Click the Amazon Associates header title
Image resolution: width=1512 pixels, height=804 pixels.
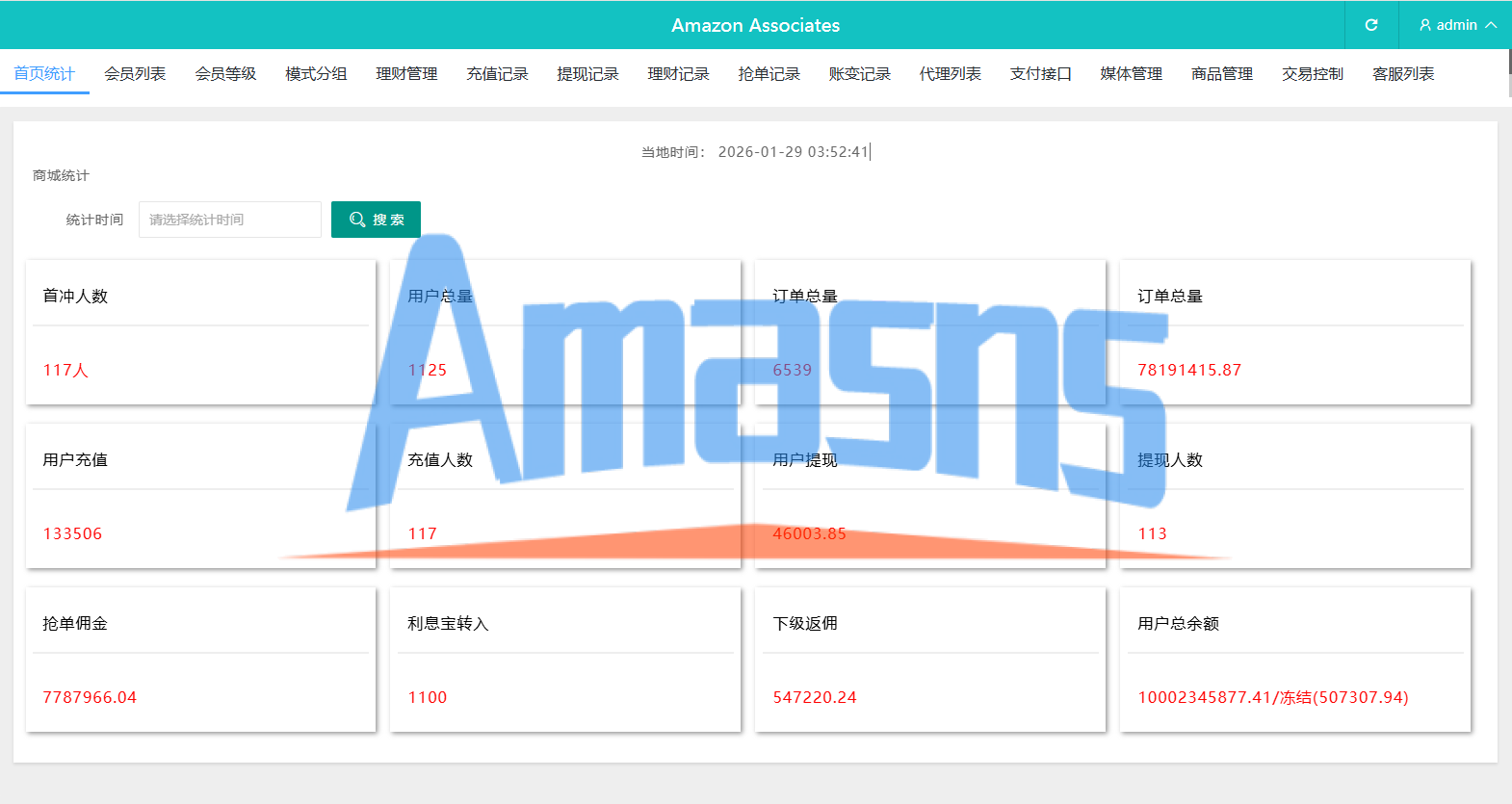click(x=756, y=25)
